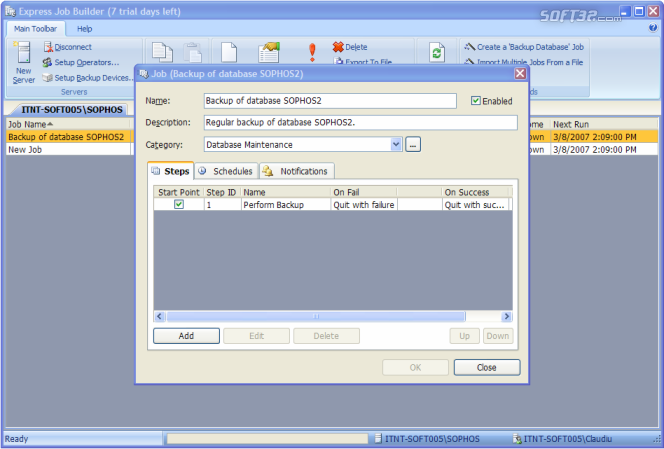Open Setup Backup Devices
The height and width of the screenshot is (449, 664).
tap(88, 78)
